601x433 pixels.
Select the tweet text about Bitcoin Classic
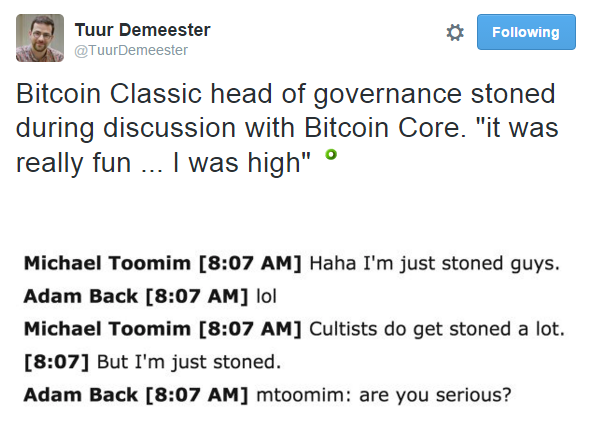(x=287, y=128)
